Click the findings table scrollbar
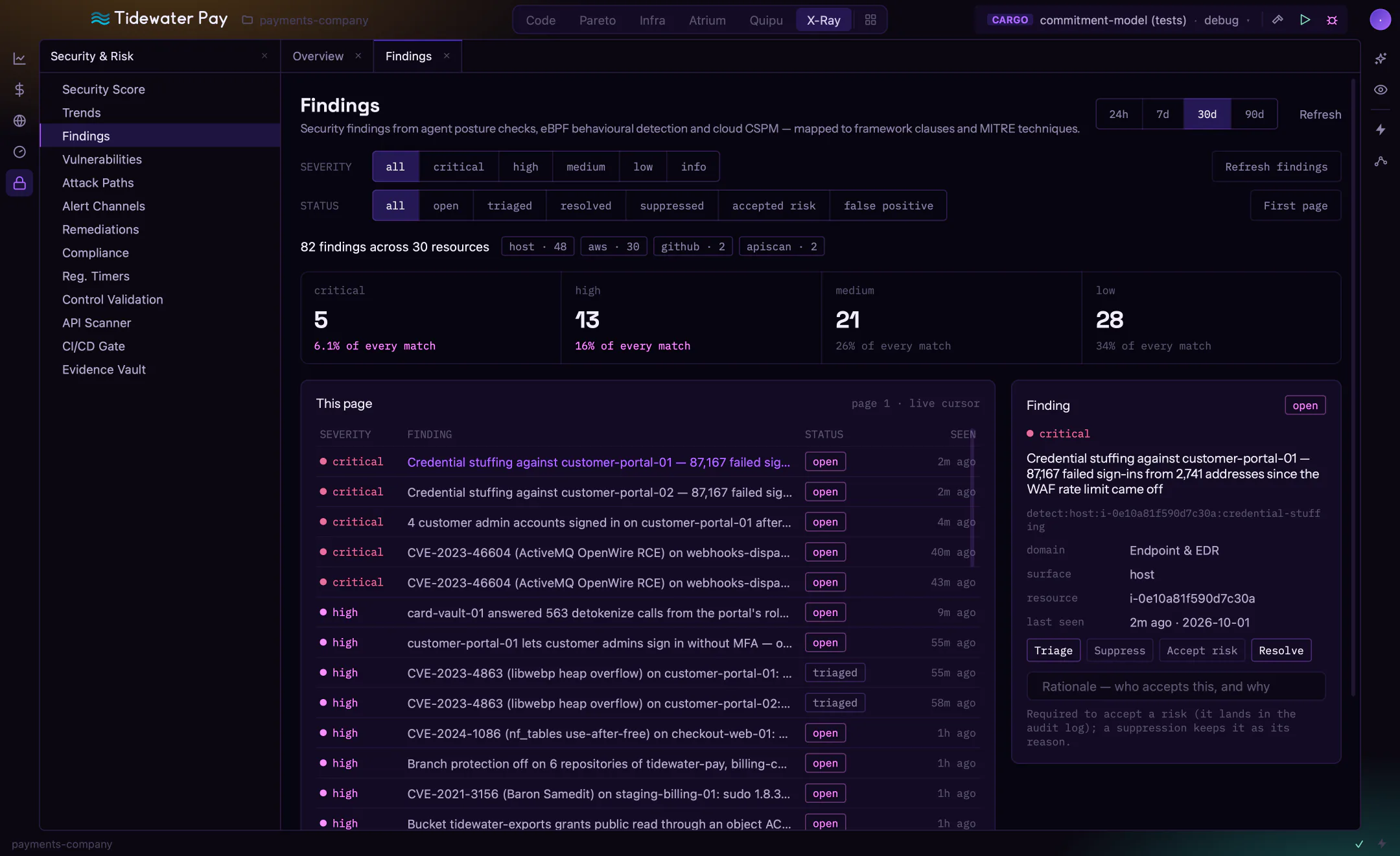Viewport: 1400px width, 856px height. point(972,499)
